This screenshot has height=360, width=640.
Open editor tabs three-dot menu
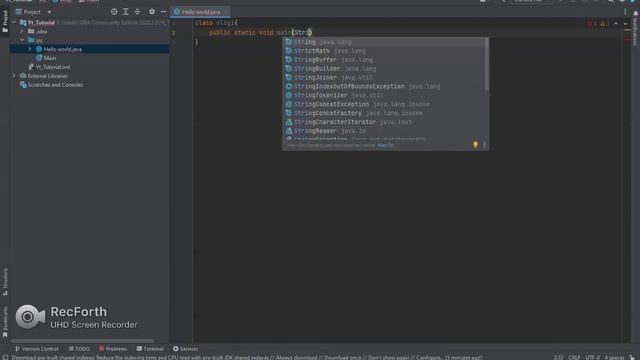click(x=625, y=12)
